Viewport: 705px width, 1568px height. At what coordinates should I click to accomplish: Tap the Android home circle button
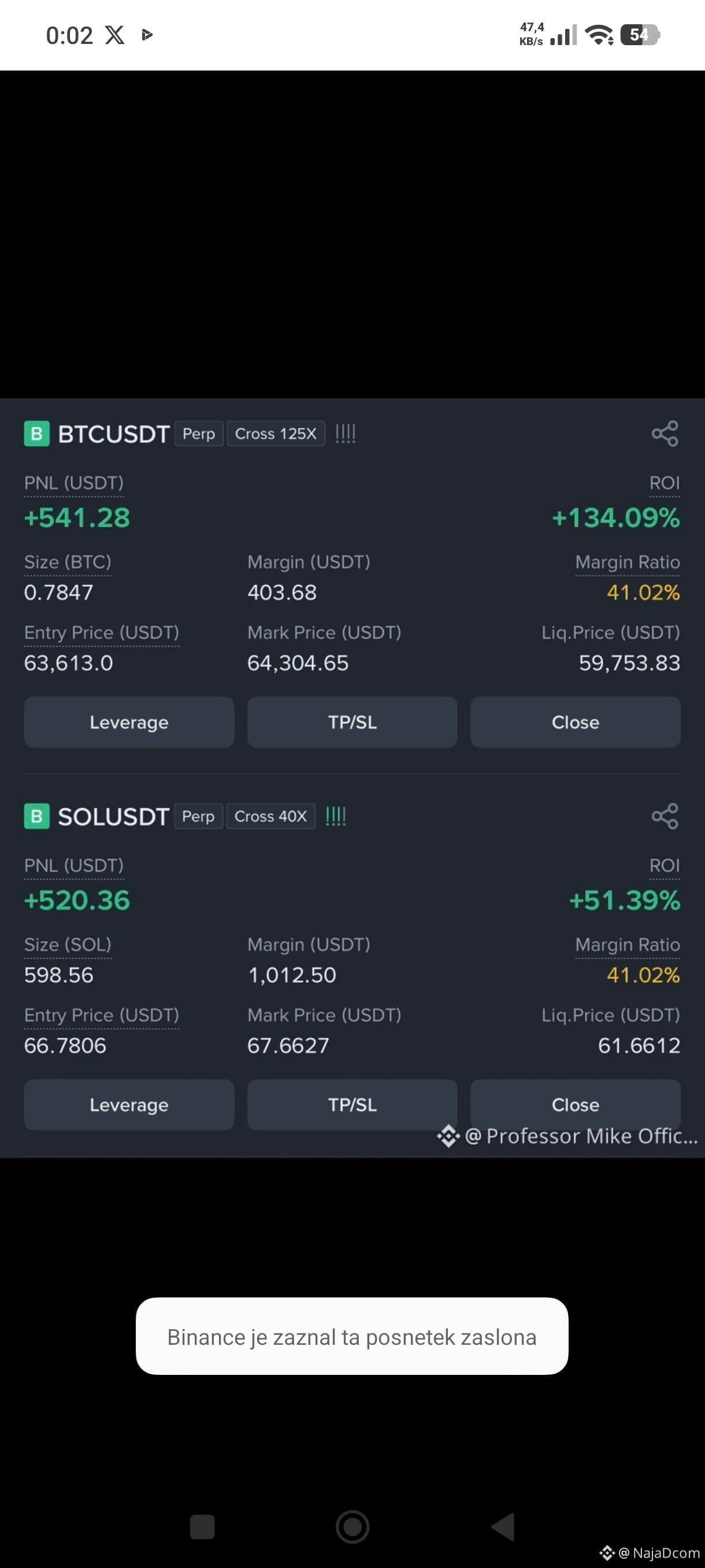(x=352, y=1526)
